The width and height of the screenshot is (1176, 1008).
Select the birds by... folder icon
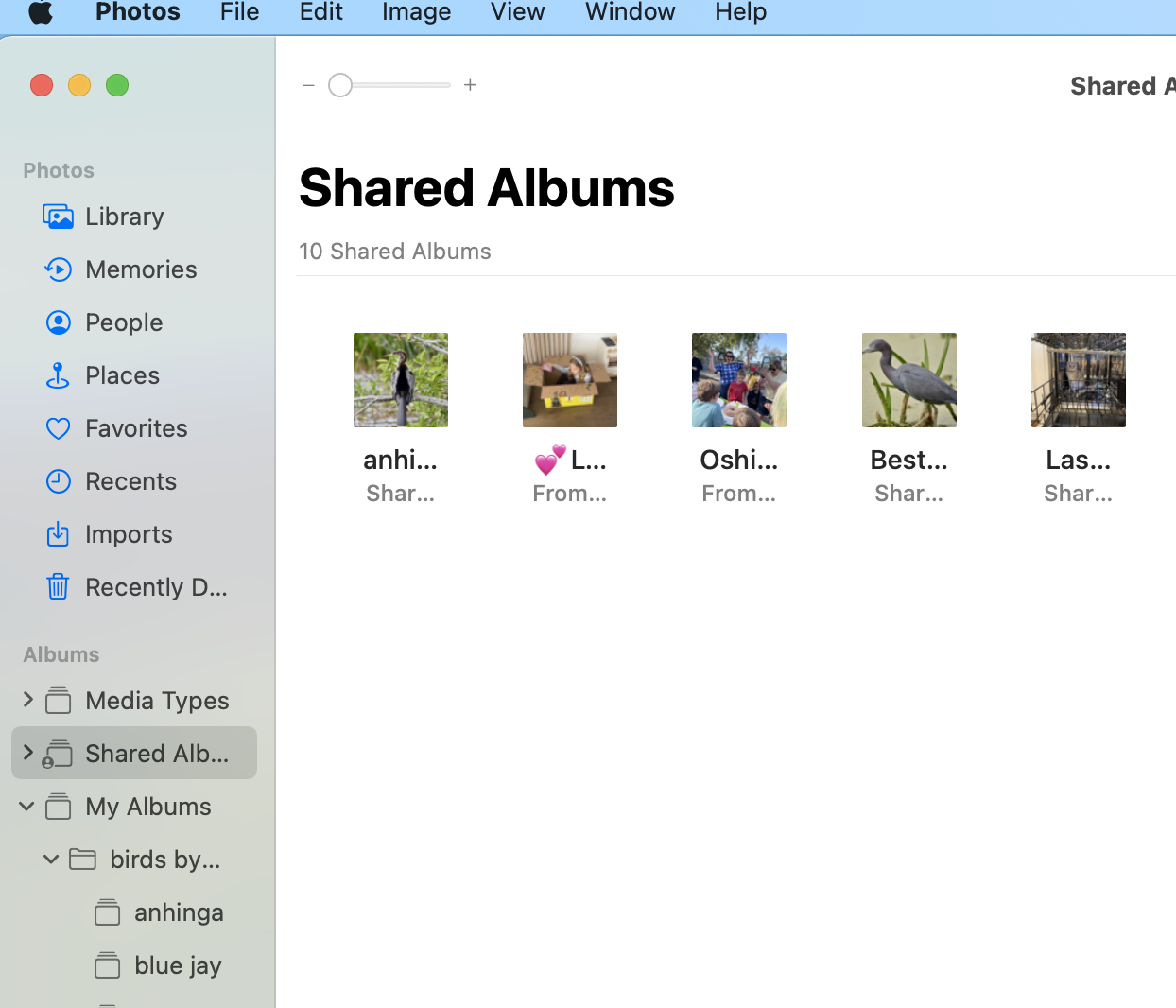coord(83,860)
